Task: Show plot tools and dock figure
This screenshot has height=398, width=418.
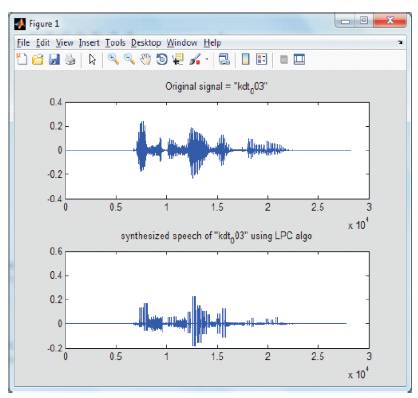Action: coord(299,60)
